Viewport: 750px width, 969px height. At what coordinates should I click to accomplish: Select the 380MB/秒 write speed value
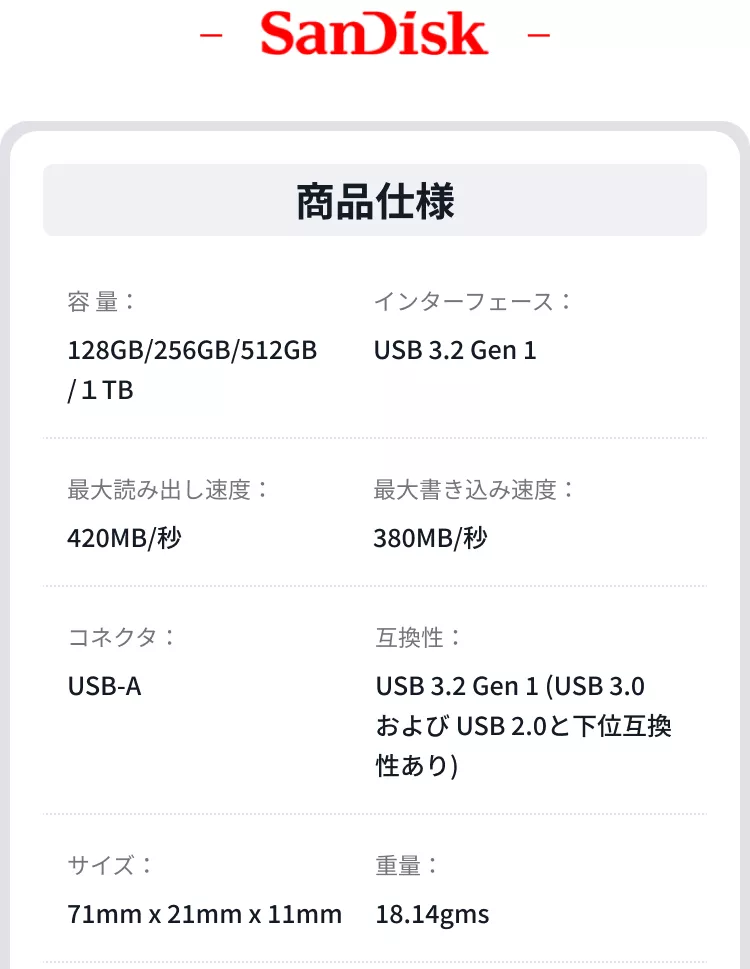430,539
